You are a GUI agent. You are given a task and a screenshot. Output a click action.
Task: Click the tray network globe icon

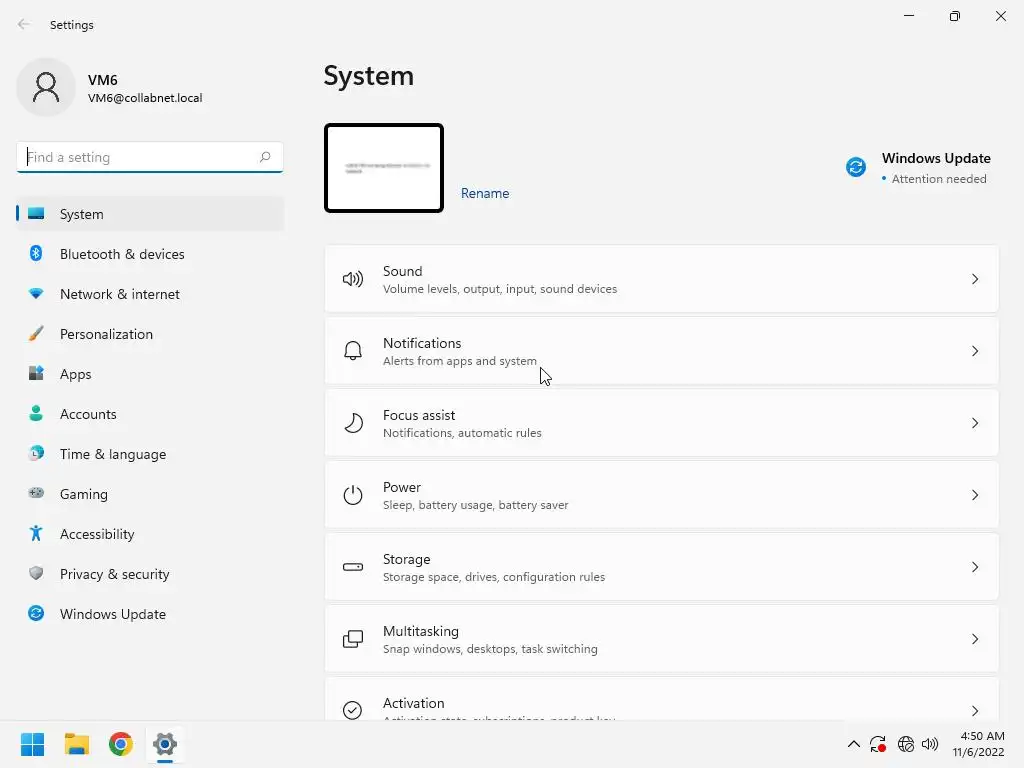[905, 744]
